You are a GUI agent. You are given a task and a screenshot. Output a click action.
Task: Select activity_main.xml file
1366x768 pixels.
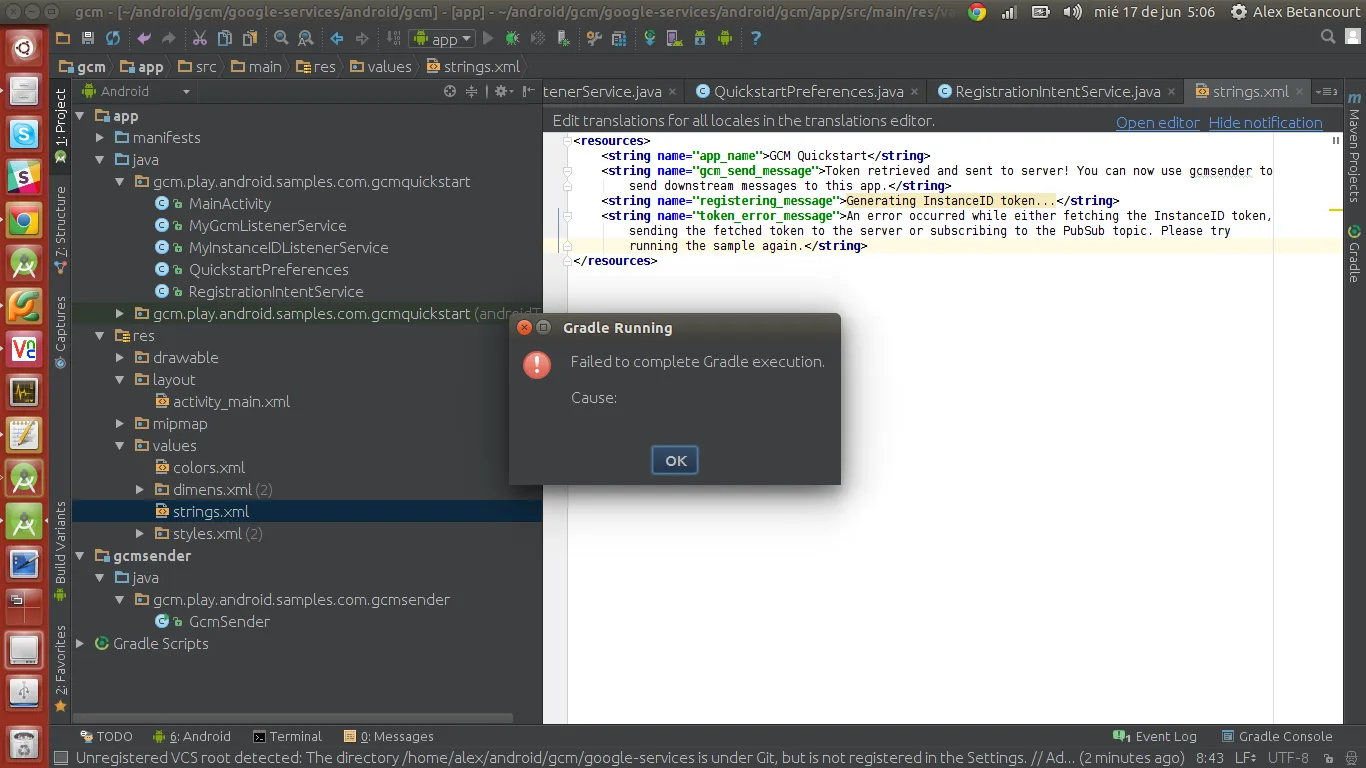tap(231, 402)
